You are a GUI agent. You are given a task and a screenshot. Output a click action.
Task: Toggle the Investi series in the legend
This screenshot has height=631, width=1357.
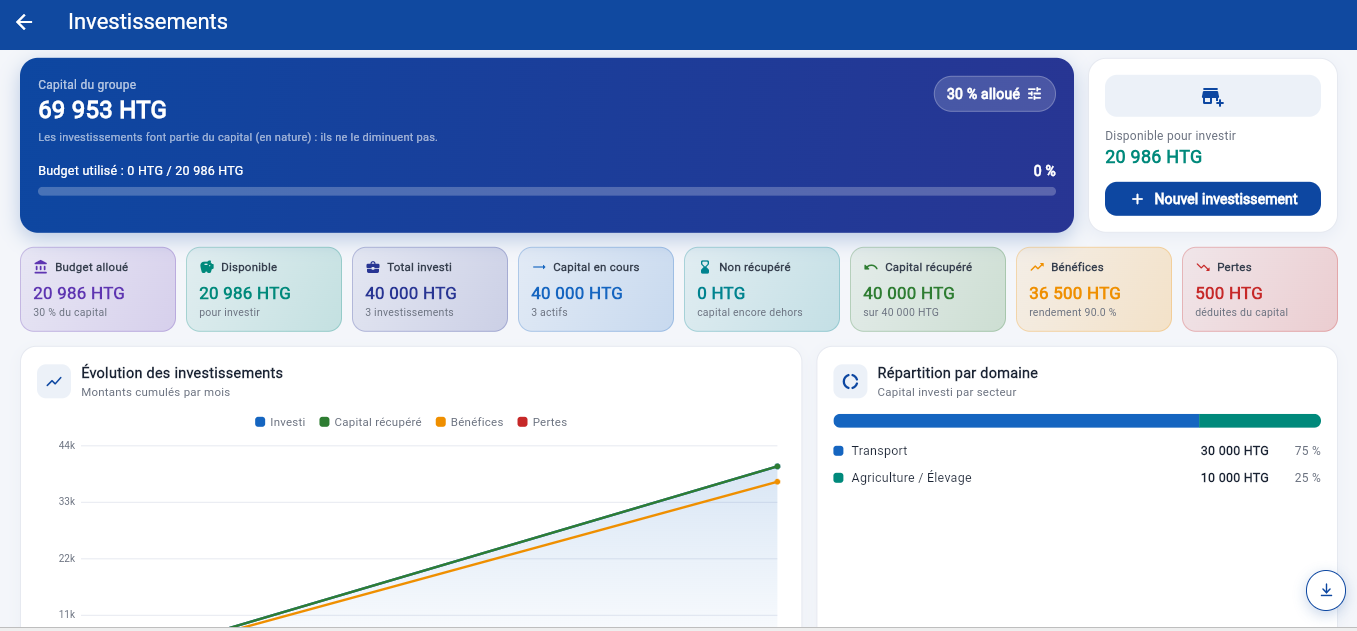point(280,422)
